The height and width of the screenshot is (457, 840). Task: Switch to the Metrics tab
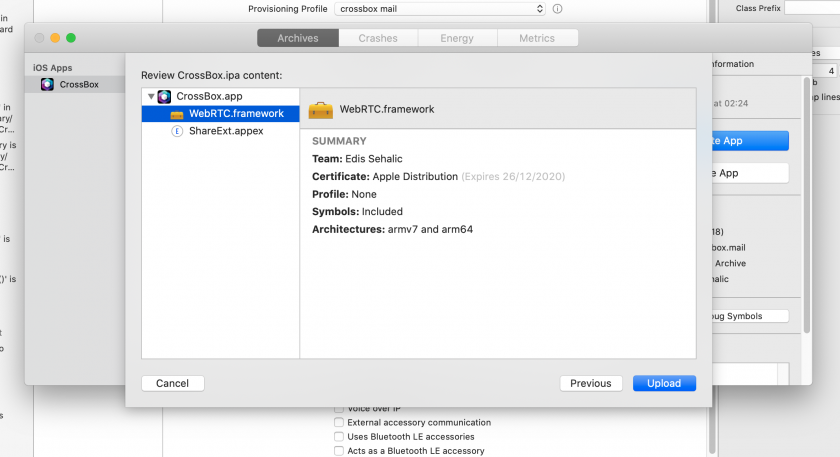(x=537, y=38)
